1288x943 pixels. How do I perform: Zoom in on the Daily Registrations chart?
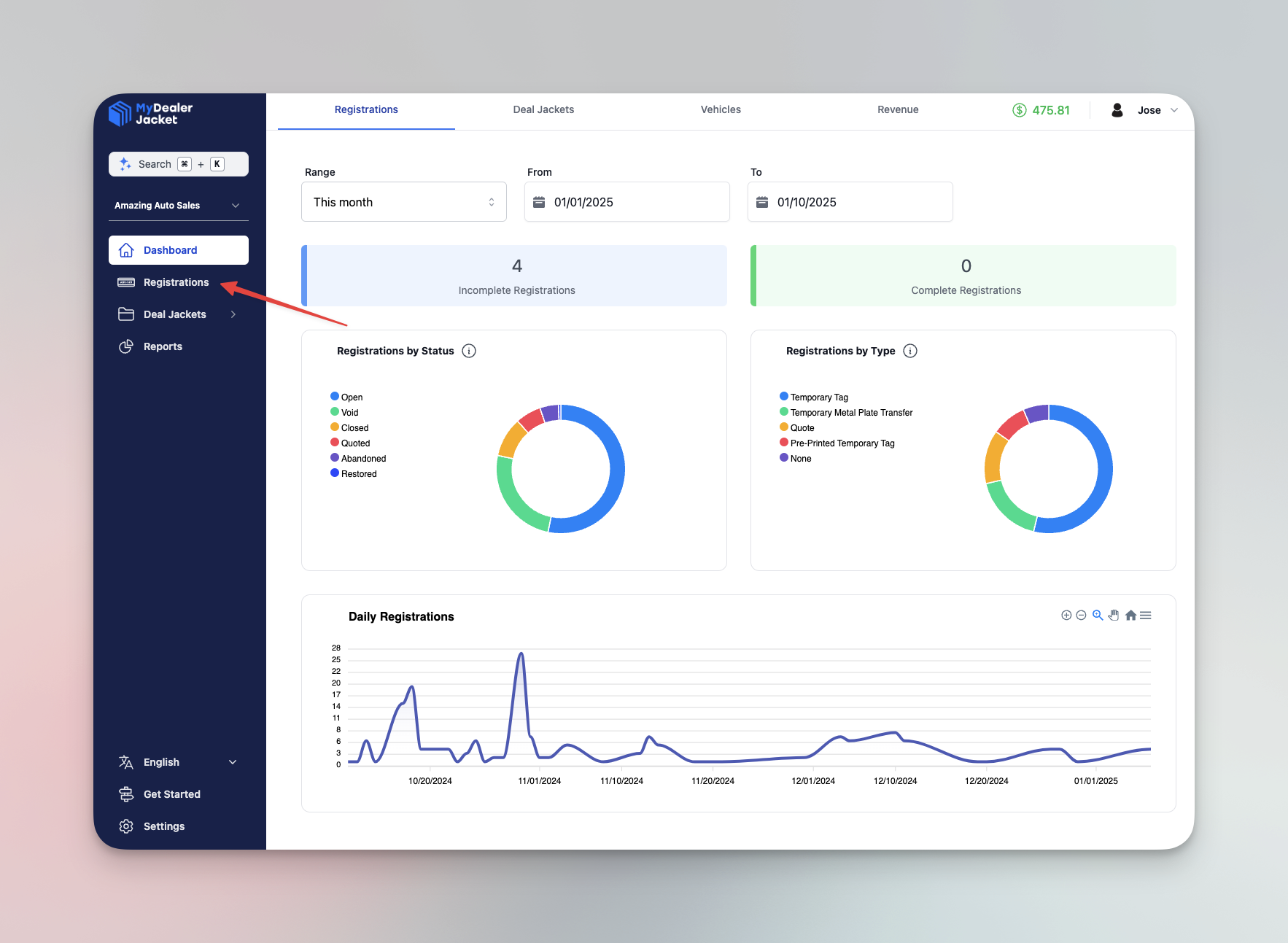coord(1066,615)
